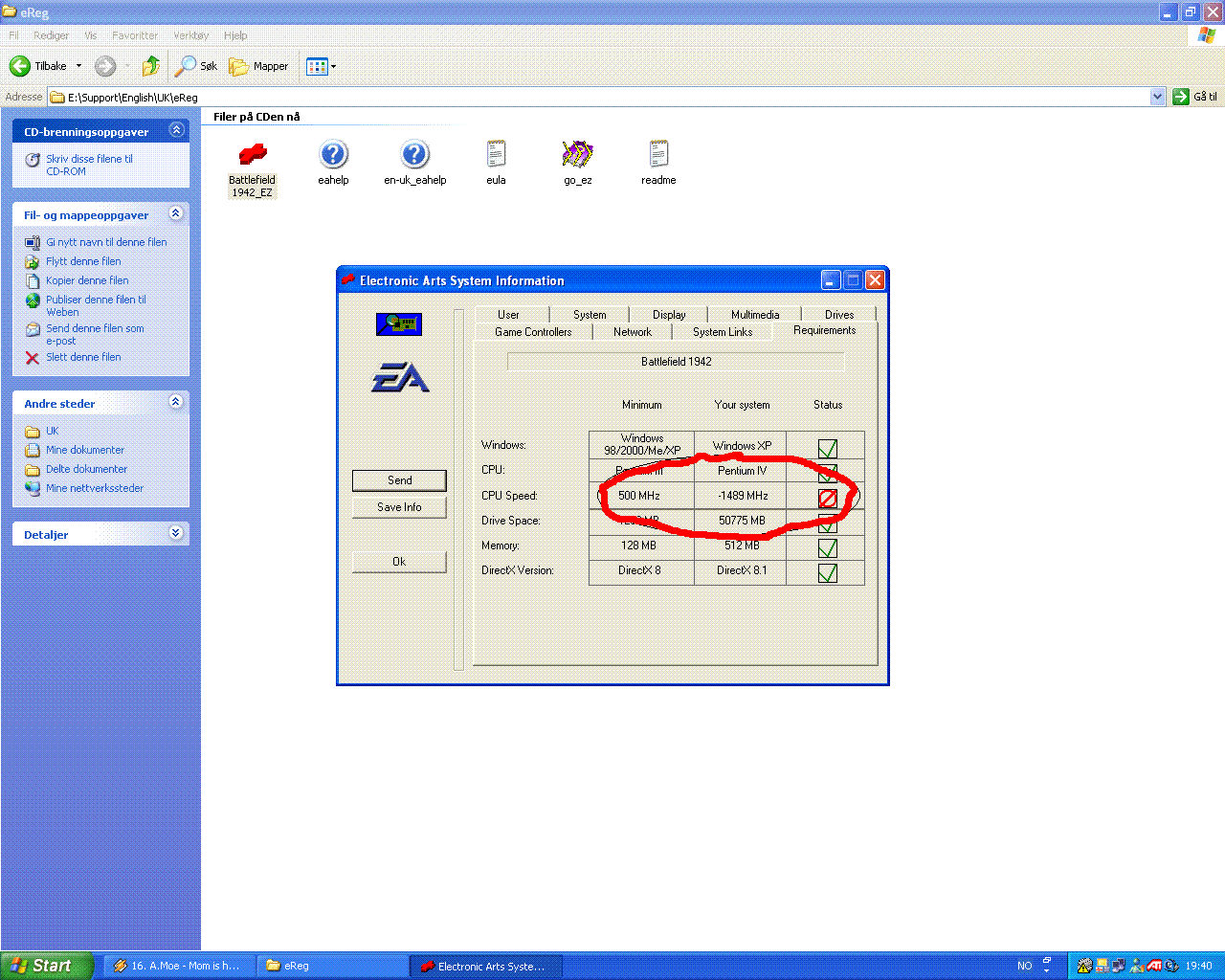
Task: Click the up one folder icon
Action: [150, 66]
